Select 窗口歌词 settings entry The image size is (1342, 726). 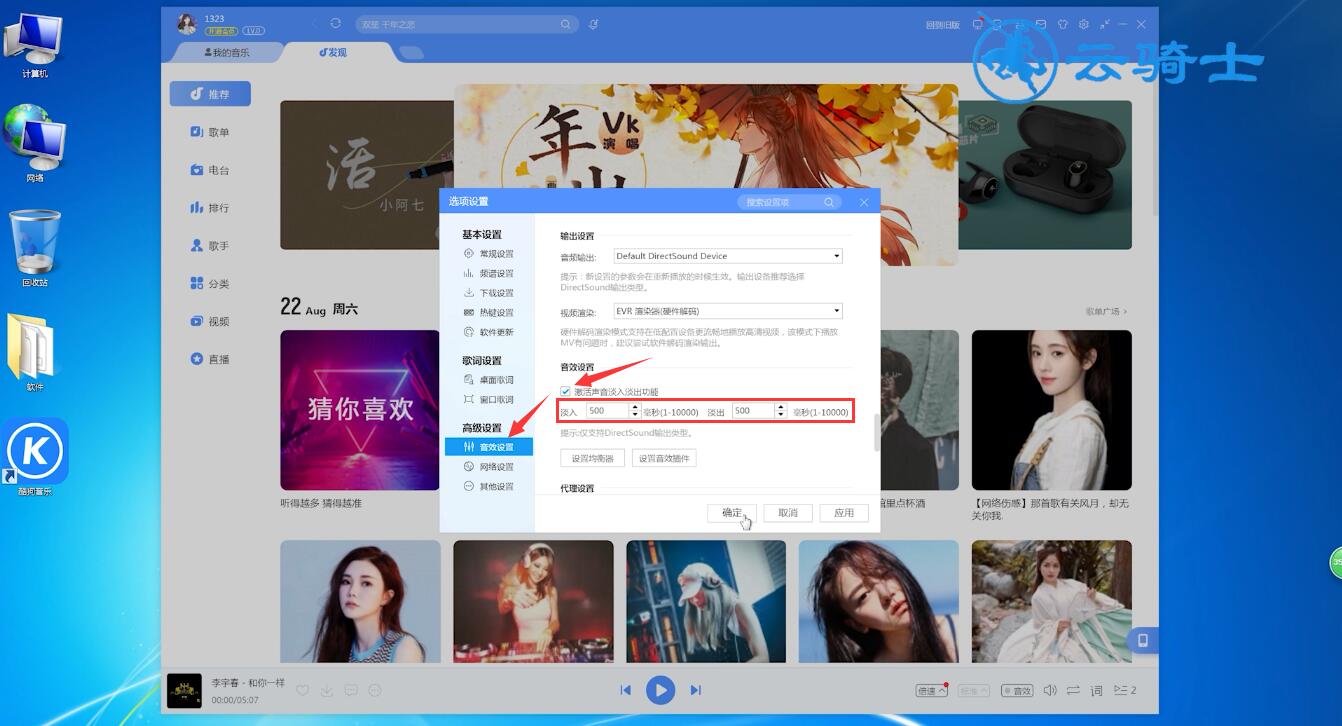[489, 399]
